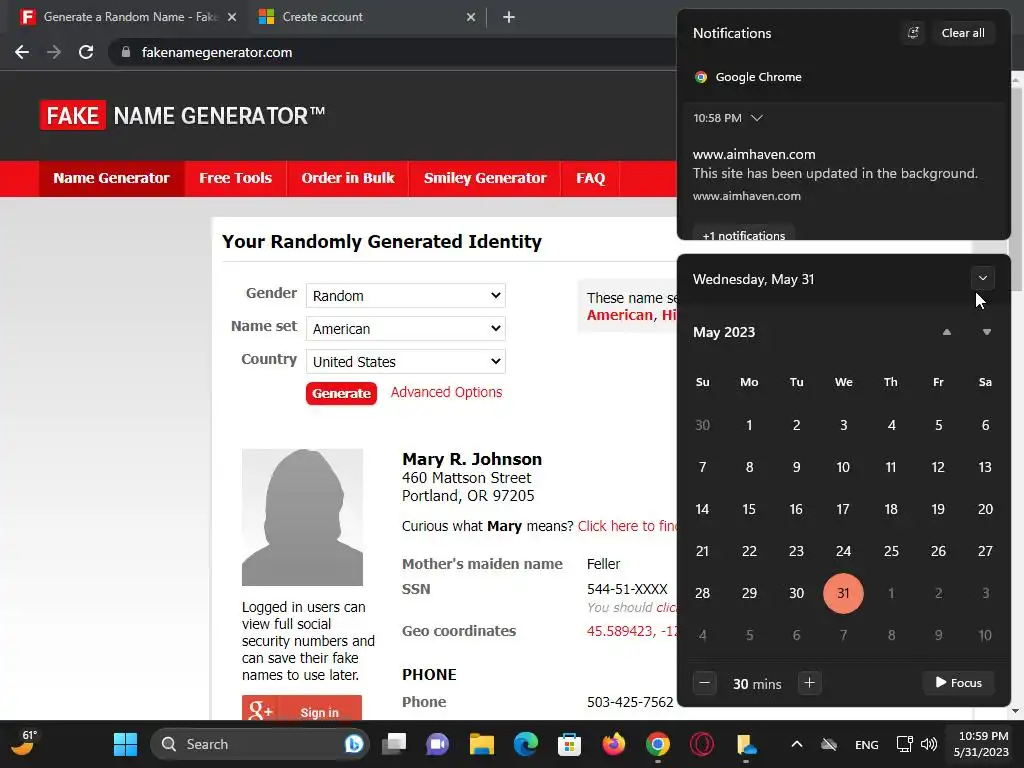Expand the Country dropdown
Screen dimensions: 1024x768
(x=406, y=361)
